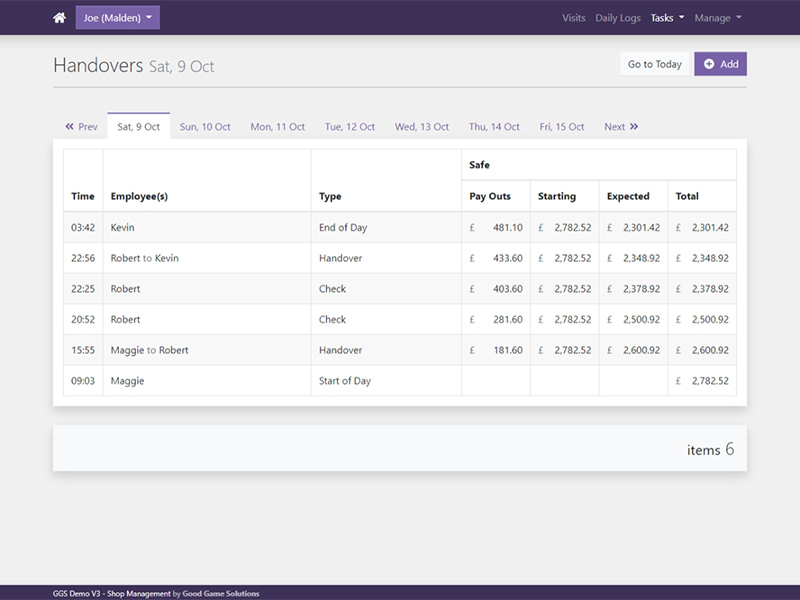
Task: Switch to the Mon, 11 Oct tab
Action: tap(278, 127)
